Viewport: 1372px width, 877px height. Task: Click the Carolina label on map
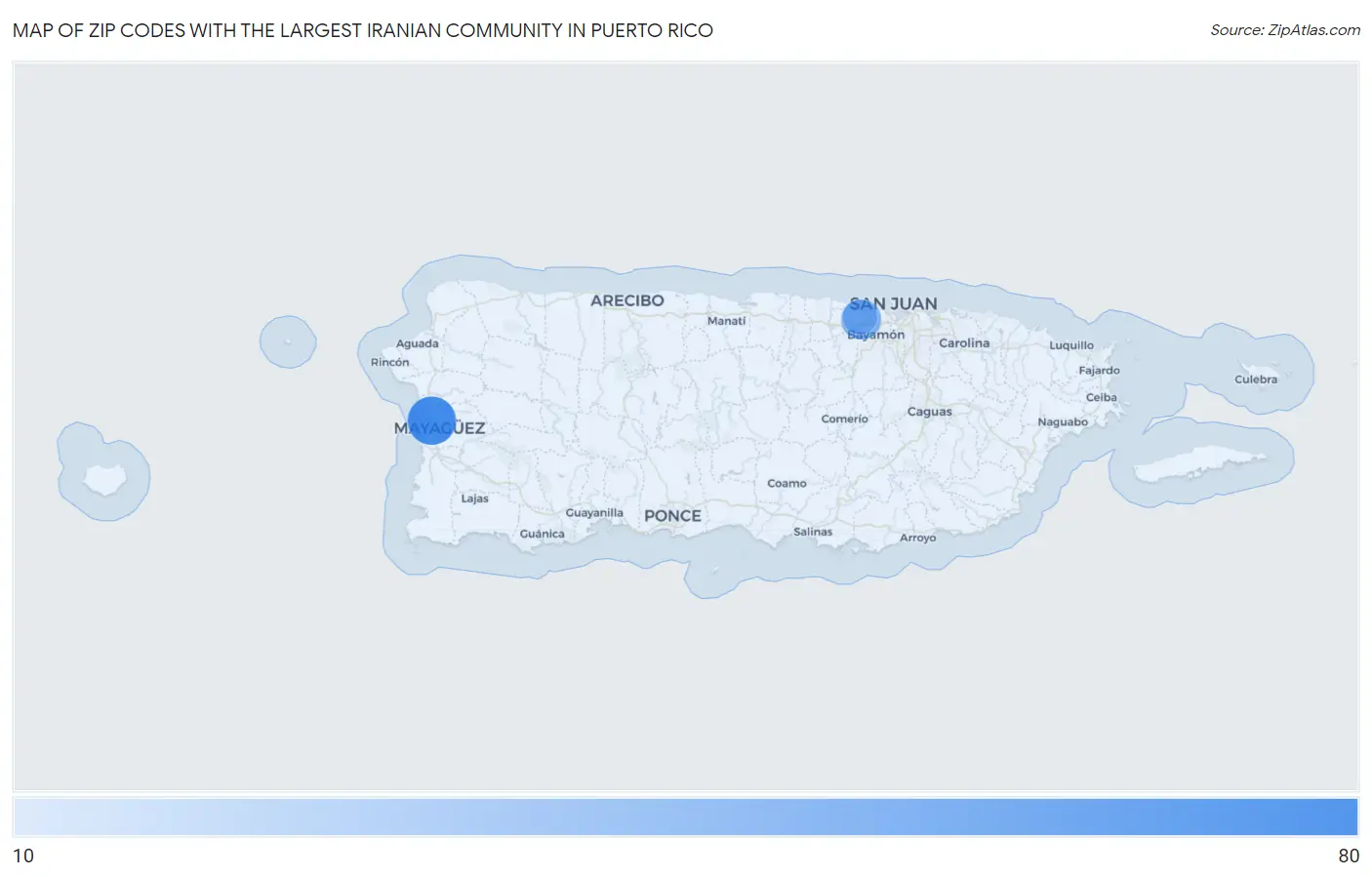tap(964, 343)
